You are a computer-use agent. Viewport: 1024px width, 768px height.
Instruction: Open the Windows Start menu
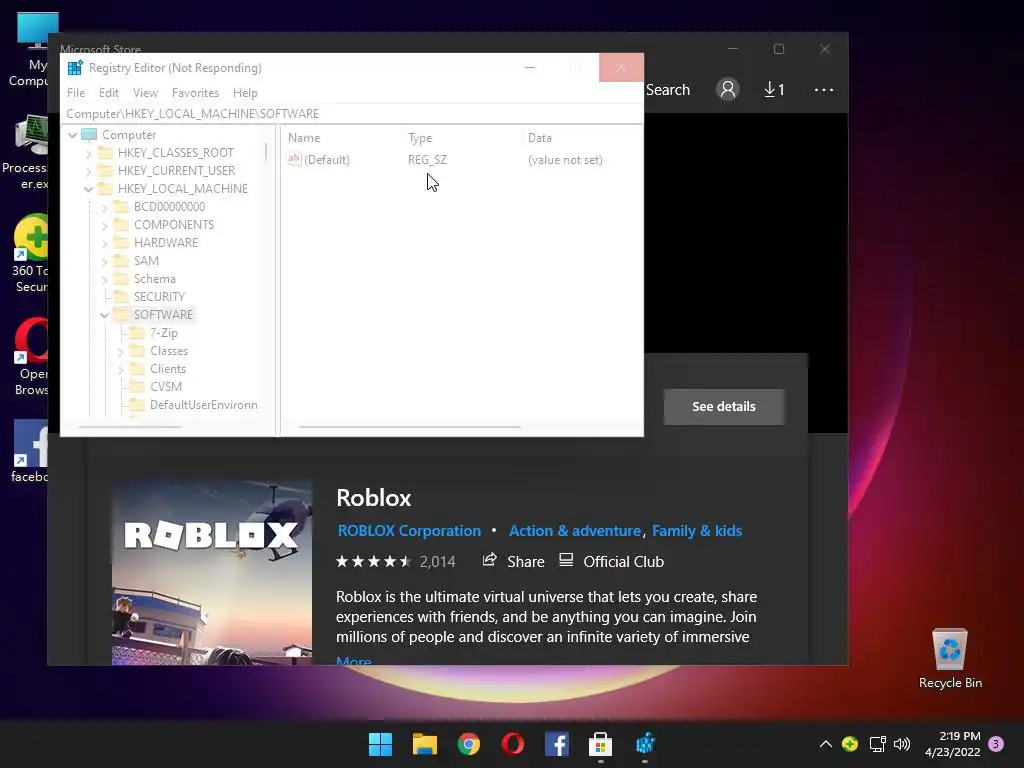click(380, 744)
